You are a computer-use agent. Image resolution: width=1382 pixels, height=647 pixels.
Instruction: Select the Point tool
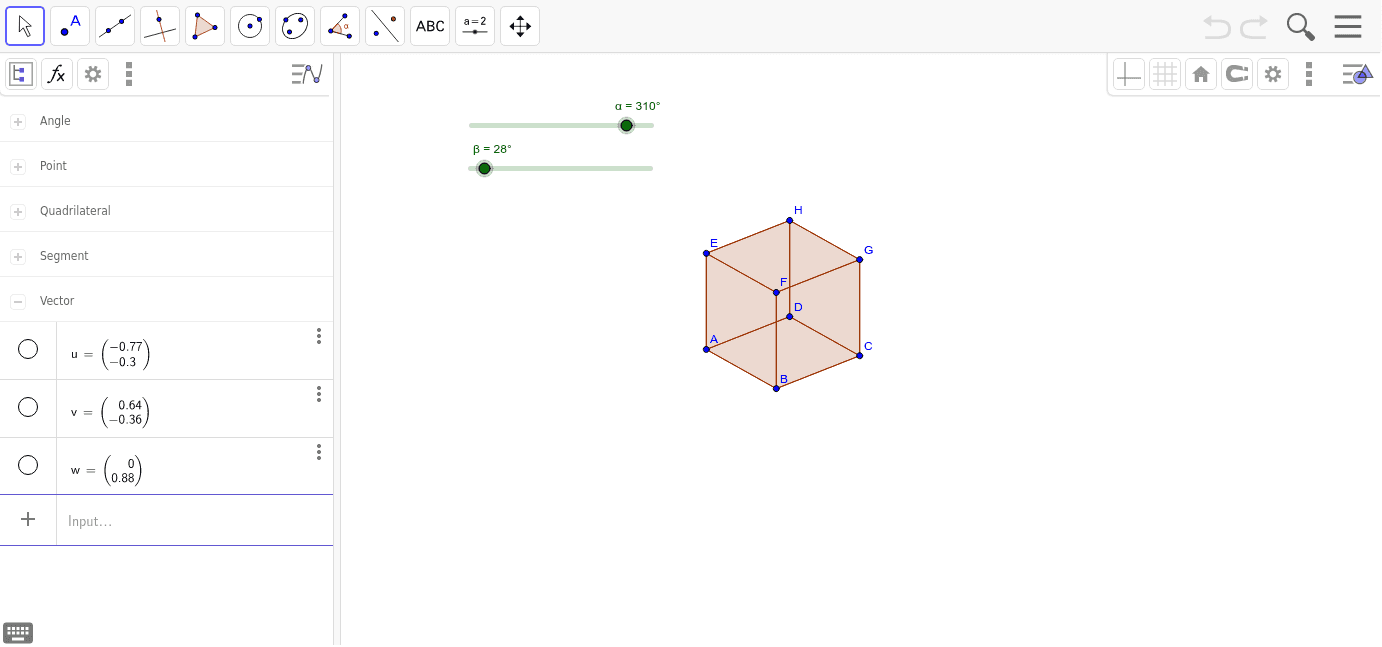pyautogui.click(x=69, y=25)
